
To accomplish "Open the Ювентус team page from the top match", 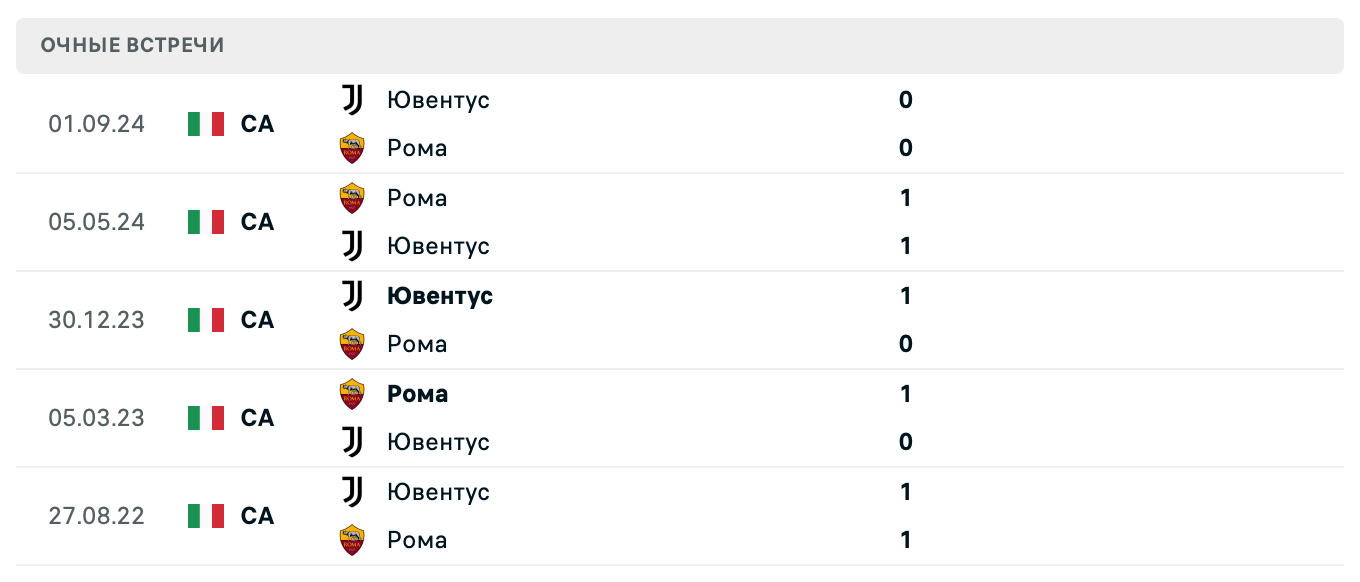I will pos(438,100).
